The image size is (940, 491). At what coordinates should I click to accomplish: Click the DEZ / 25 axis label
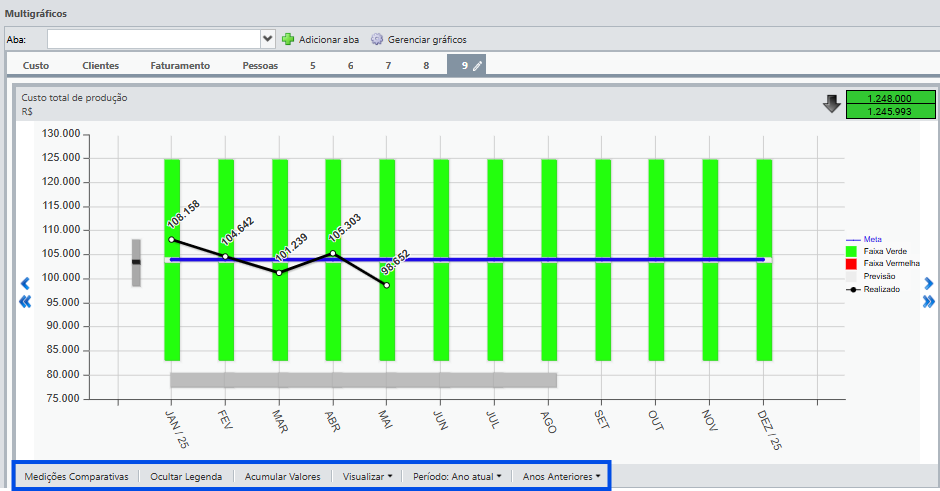[x=770, y=430]
